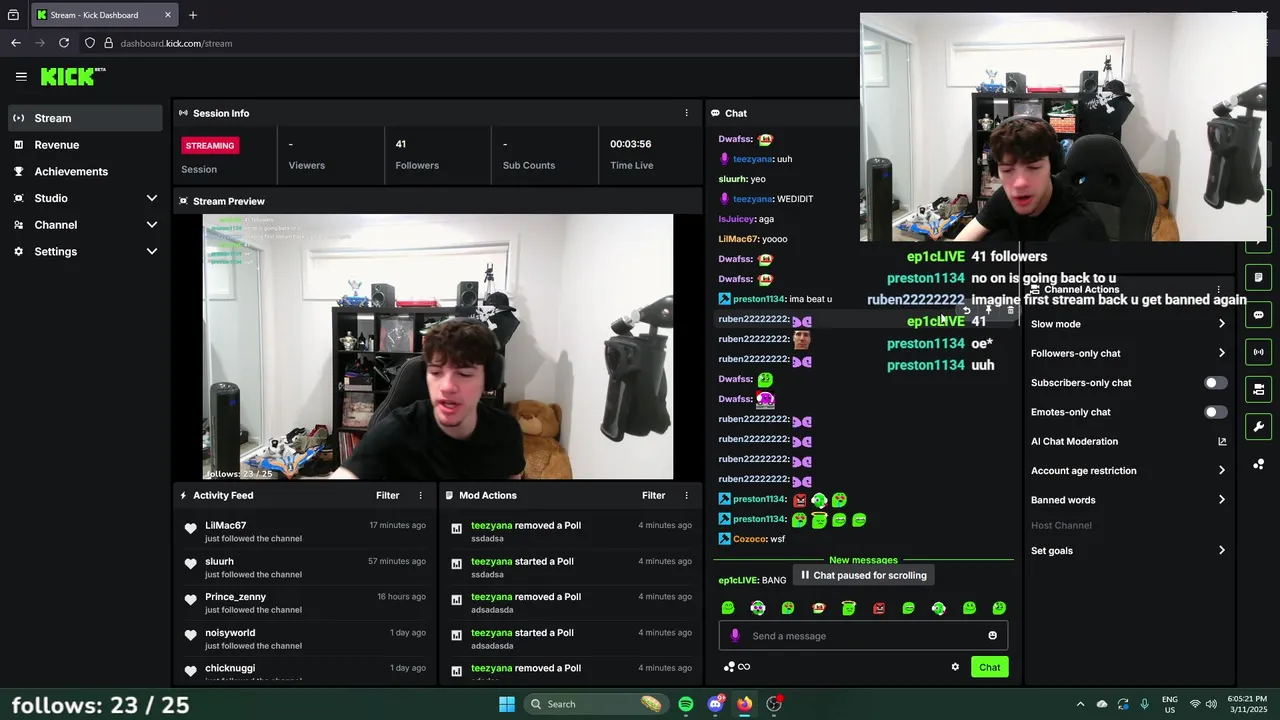Click the Time Live 00:03:56 value
This screenshot has height=720, width=1280.
point(630,144)
